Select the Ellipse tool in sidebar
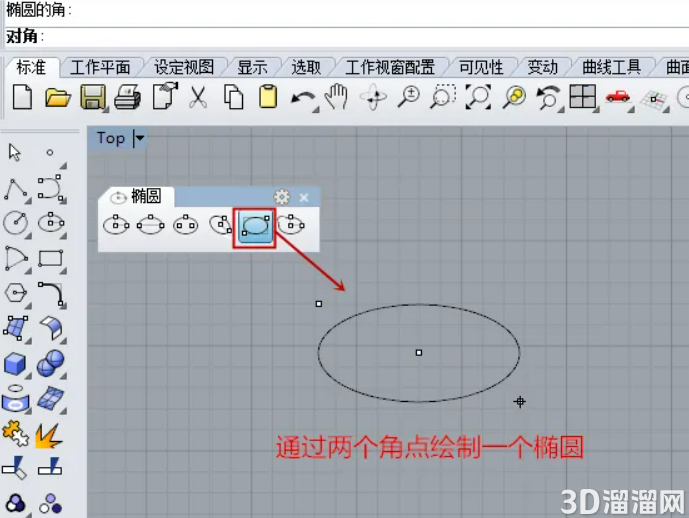 click(x=51, y=222)
